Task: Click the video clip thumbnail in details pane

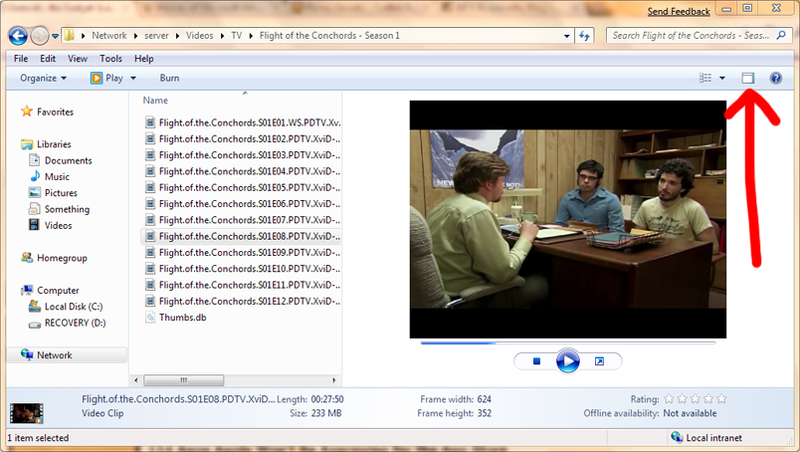Action: 27,413
